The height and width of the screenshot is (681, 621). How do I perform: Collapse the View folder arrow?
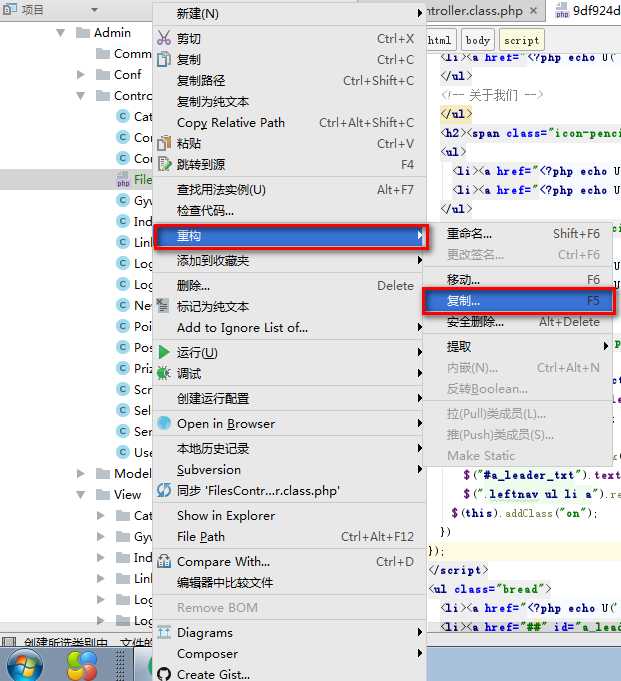click(x=81, y=494)
